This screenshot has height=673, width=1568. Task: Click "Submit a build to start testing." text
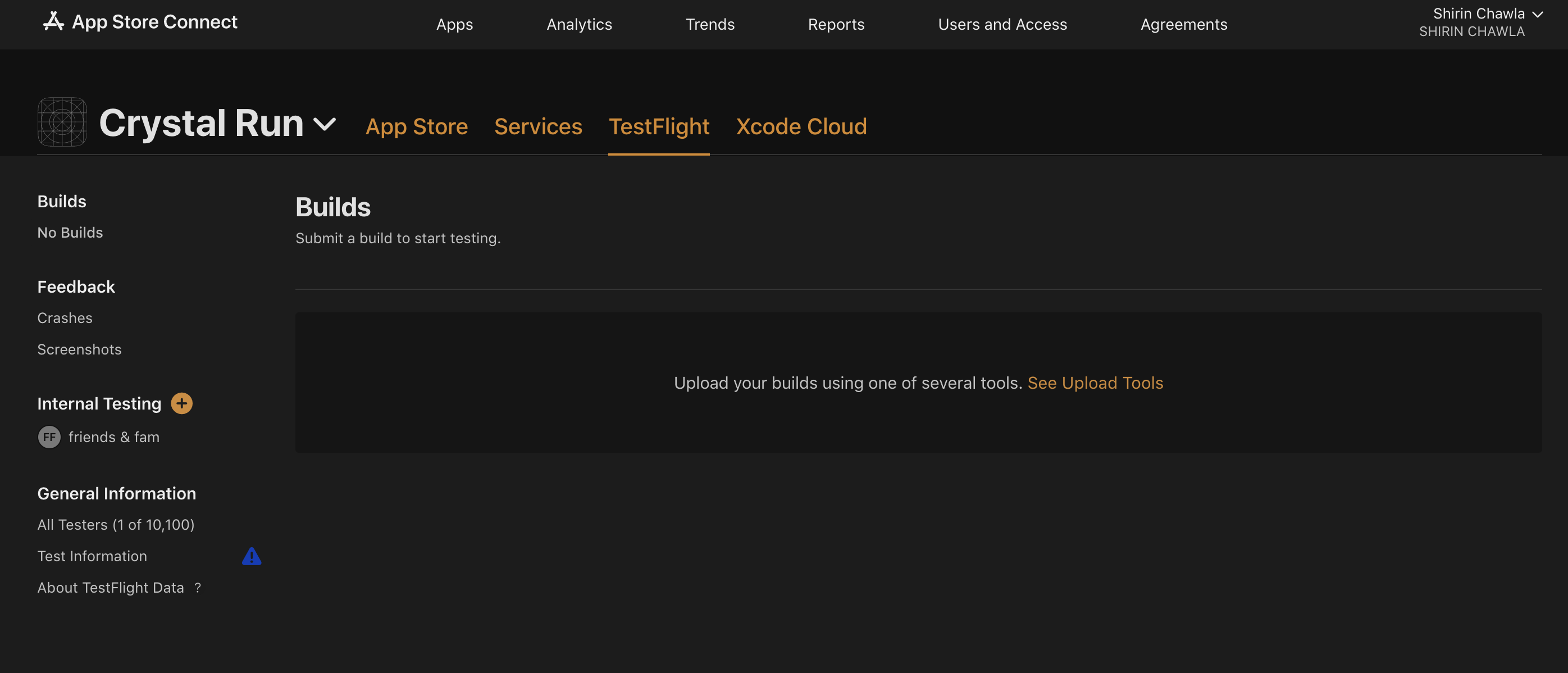coord(398,238)
